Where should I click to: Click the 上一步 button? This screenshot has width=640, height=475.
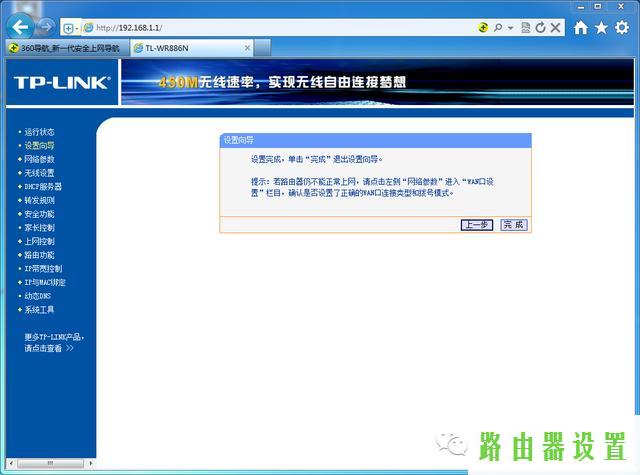(x=476, y=225)
